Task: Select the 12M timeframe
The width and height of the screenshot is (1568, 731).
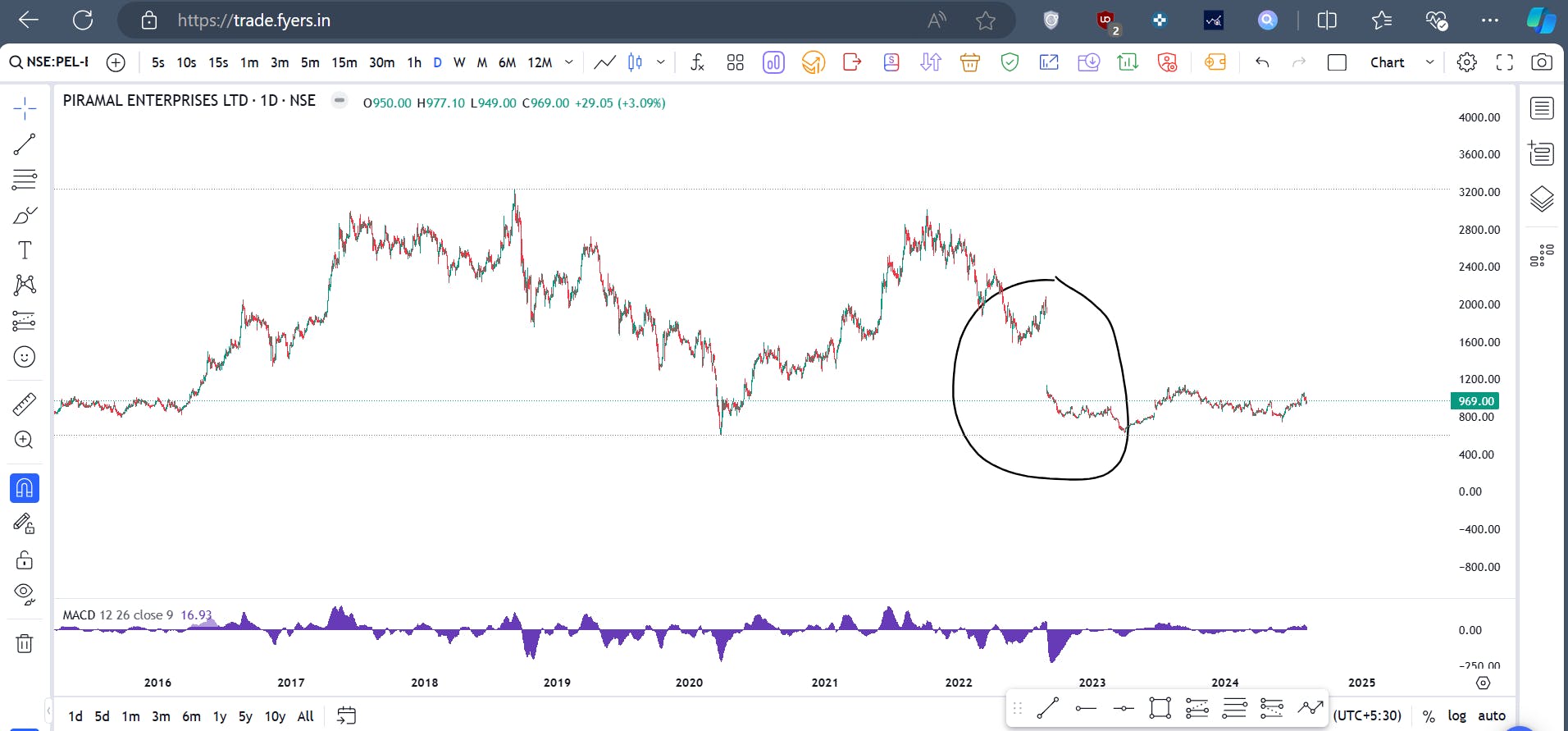Action: 540,62
